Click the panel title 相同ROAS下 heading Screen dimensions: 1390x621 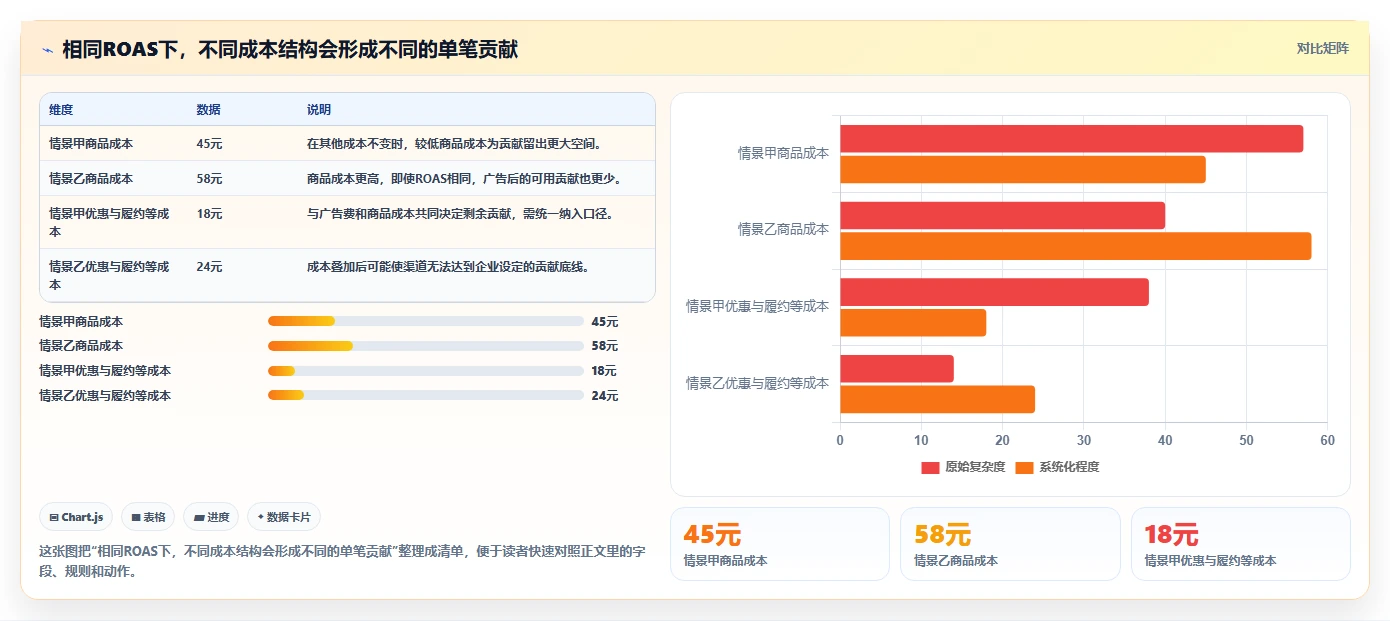(290, 49)
